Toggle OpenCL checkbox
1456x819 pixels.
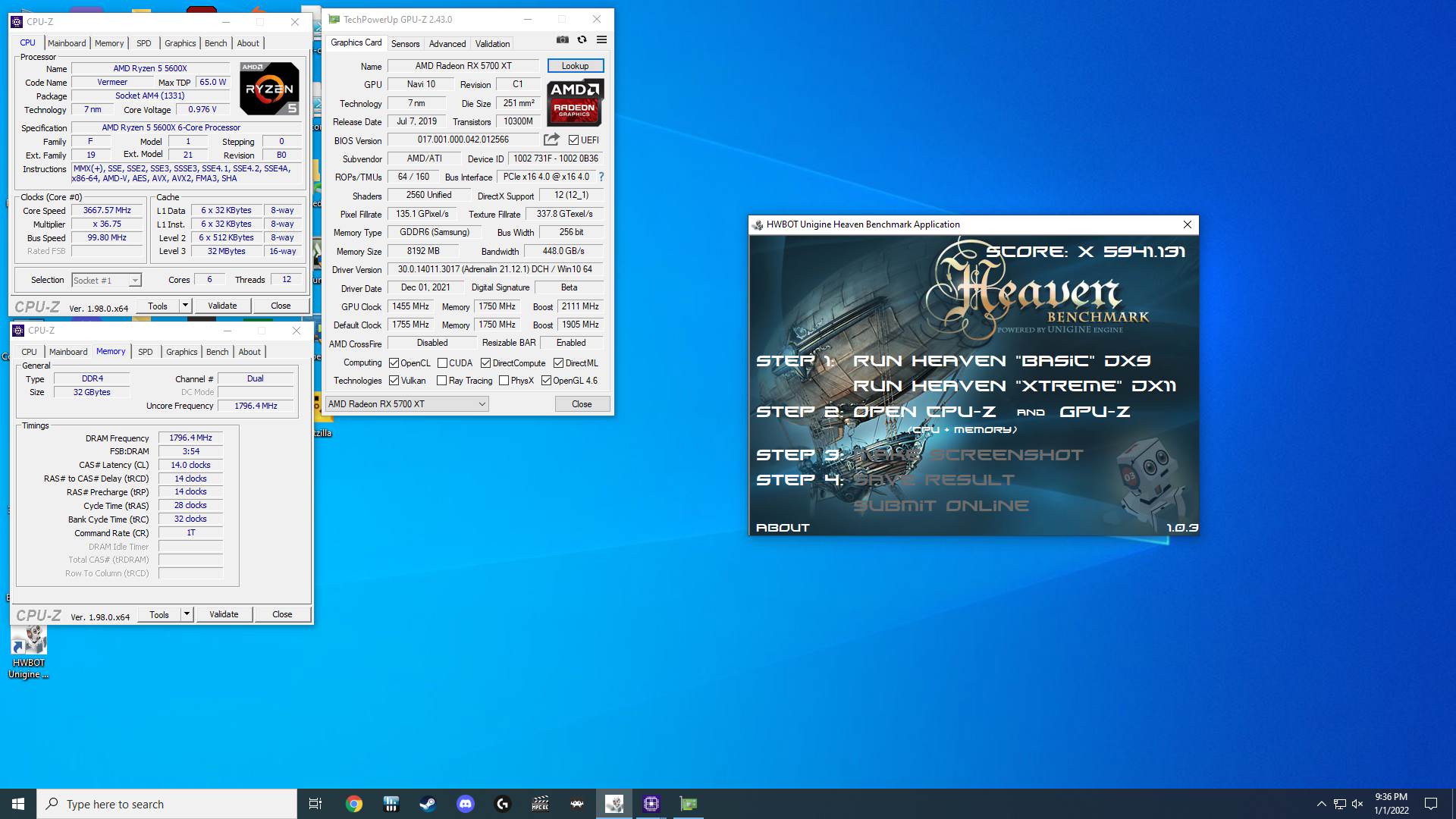(394, 363)
